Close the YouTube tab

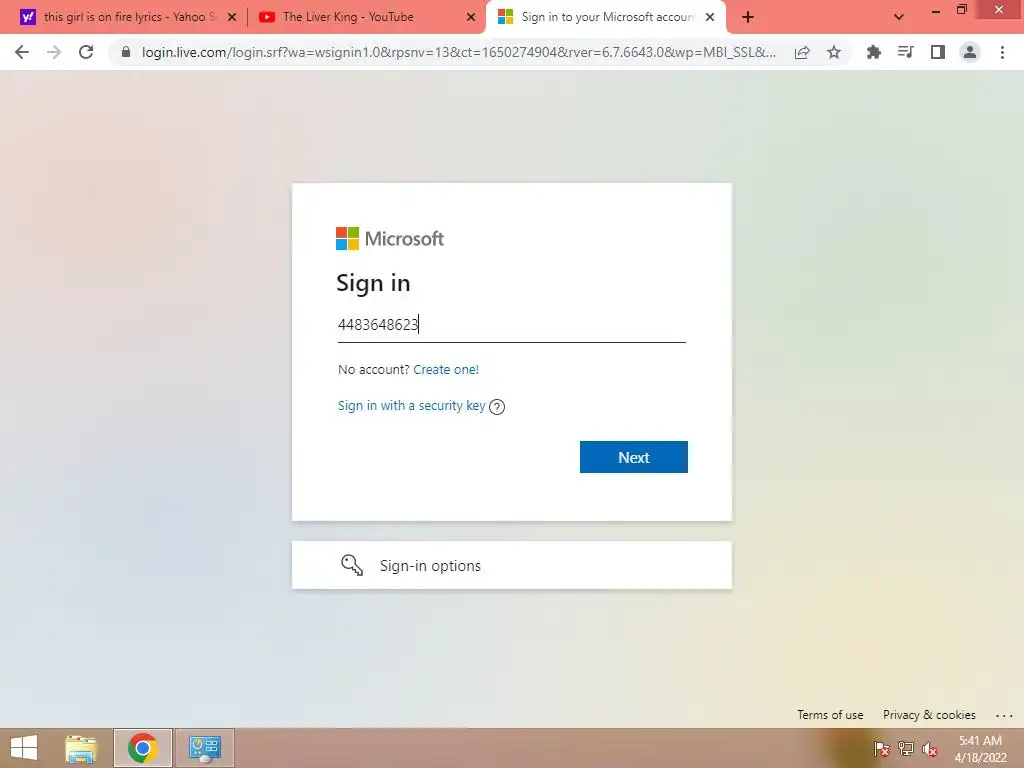471,17
